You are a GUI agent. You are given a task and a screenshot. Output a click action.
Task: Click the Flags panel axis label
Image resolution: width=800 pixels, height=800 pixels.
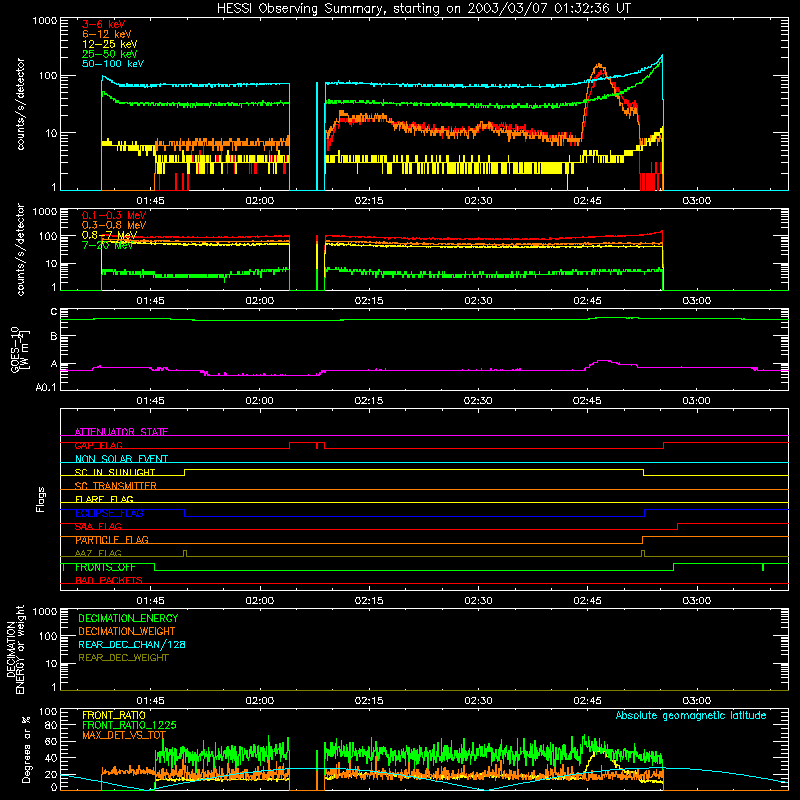[40, 499]
